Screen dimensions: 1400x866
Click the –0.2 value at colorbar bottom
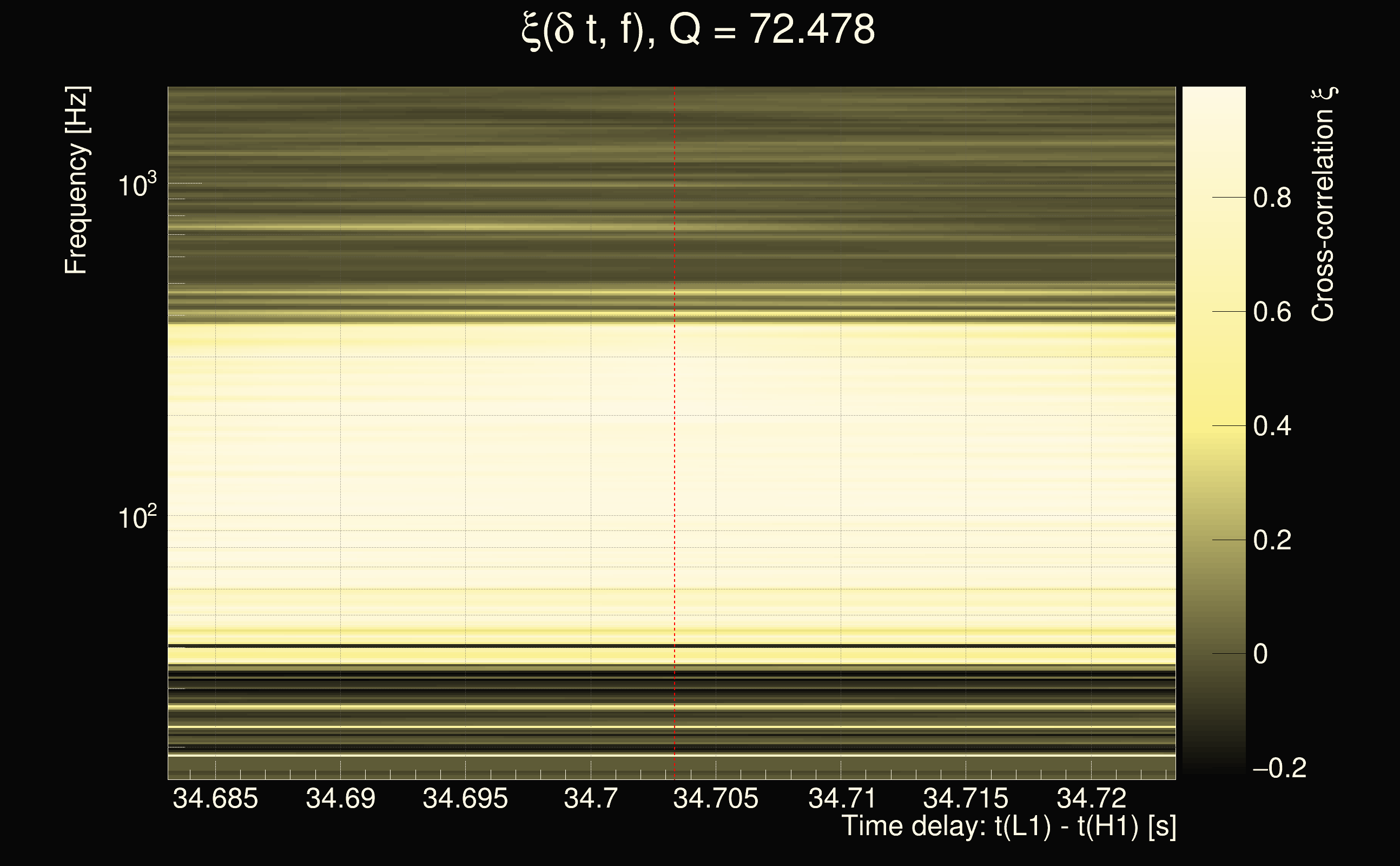coord(1279,769)
